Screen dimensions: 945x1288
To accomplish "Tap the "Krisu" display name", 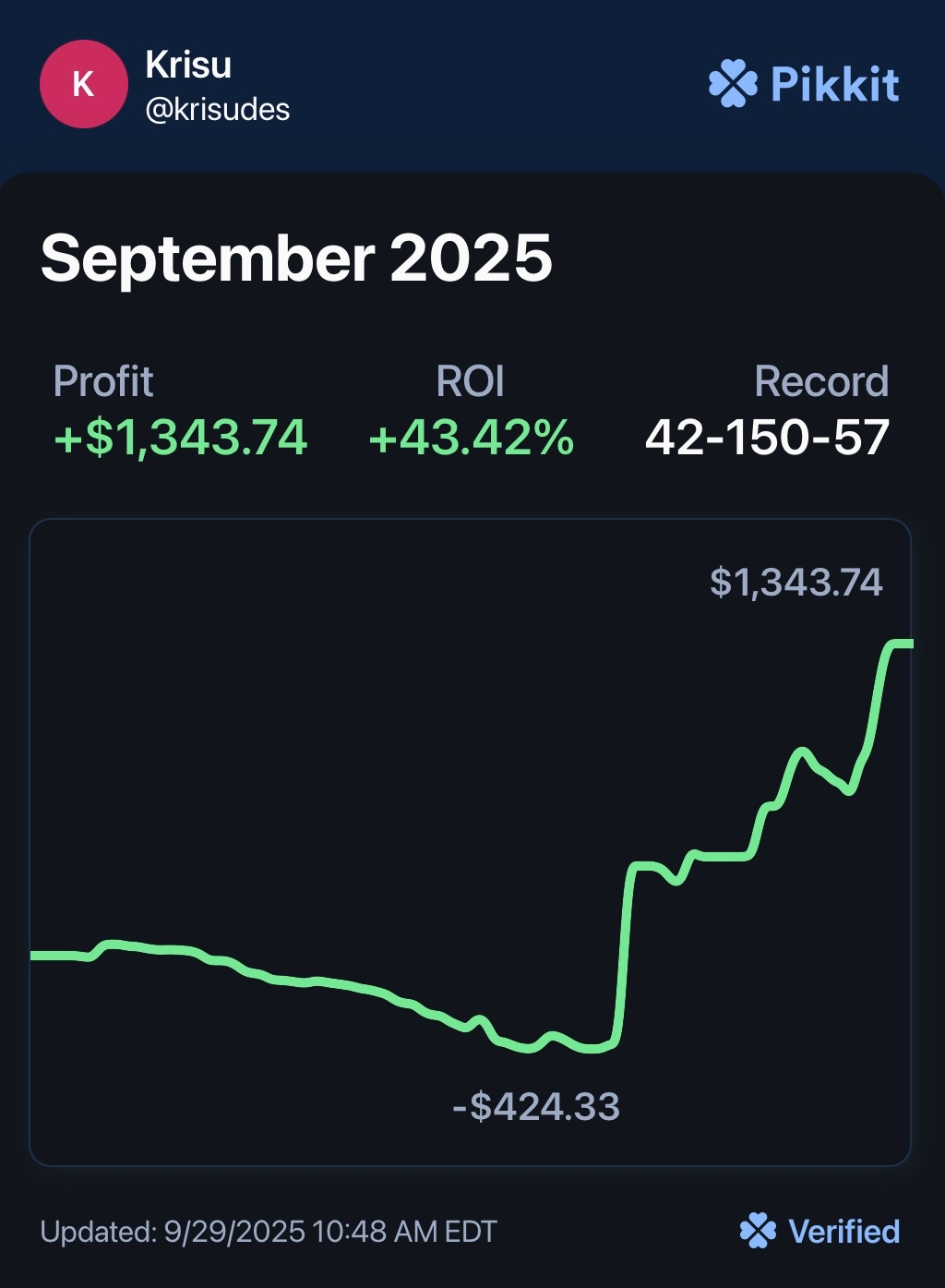I will click(x=188, y=65).
